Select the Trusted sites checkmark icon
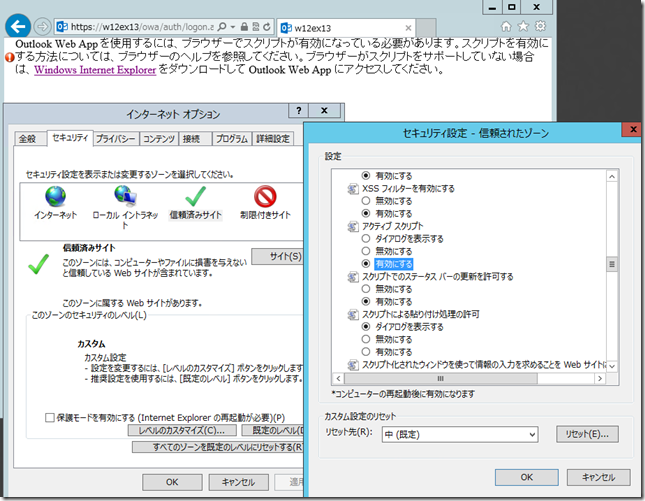 pos(195,196)
